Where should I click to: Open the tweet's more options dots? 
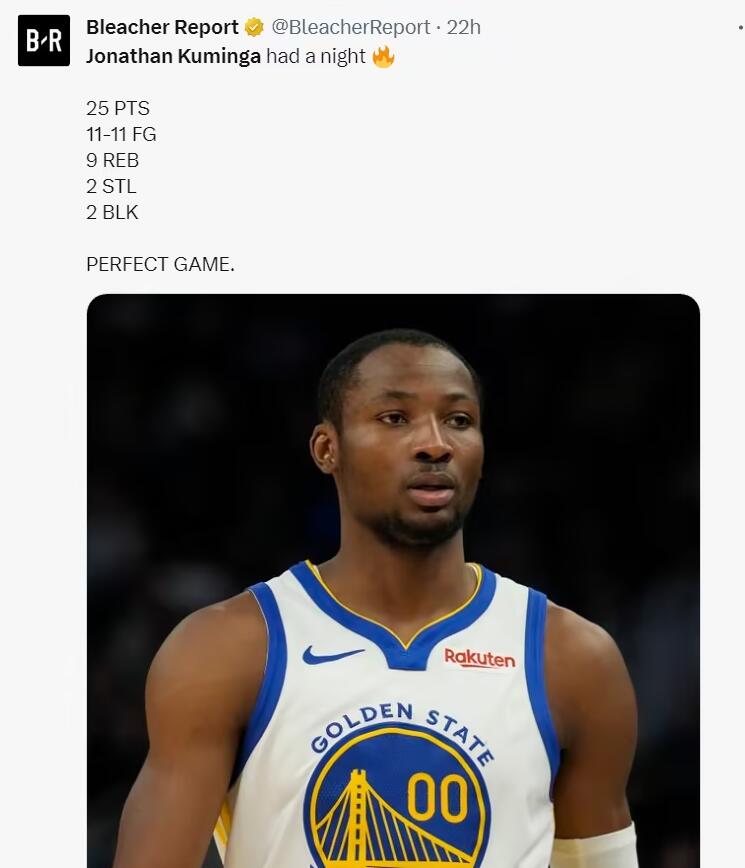[741, 27]
